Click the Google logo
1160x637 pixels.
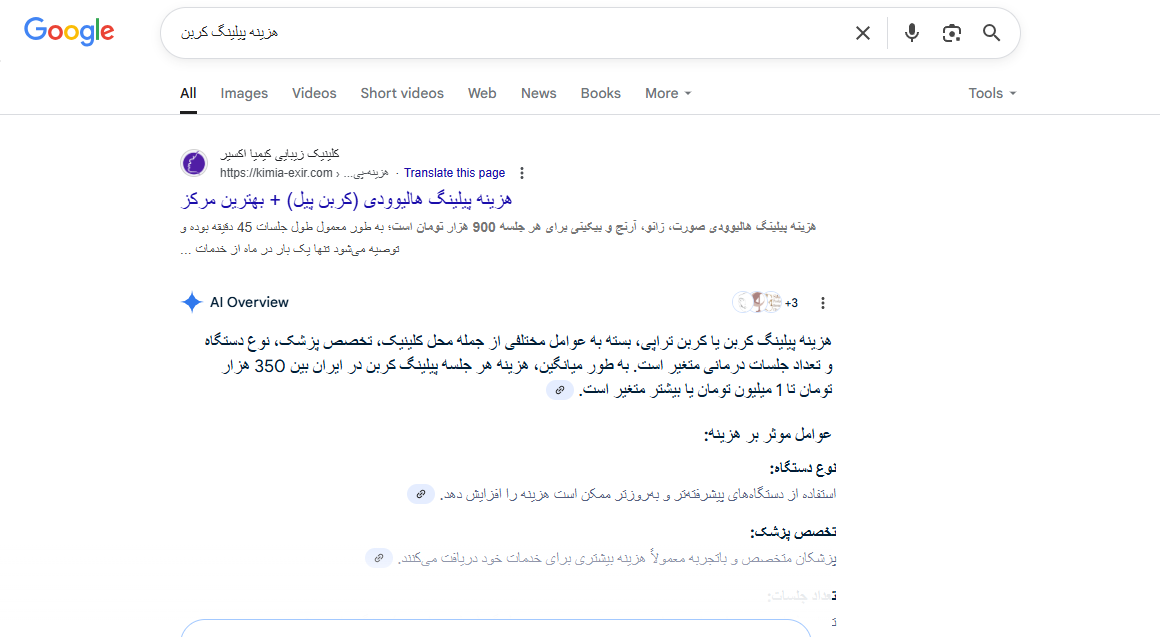(x=69, y=32)
